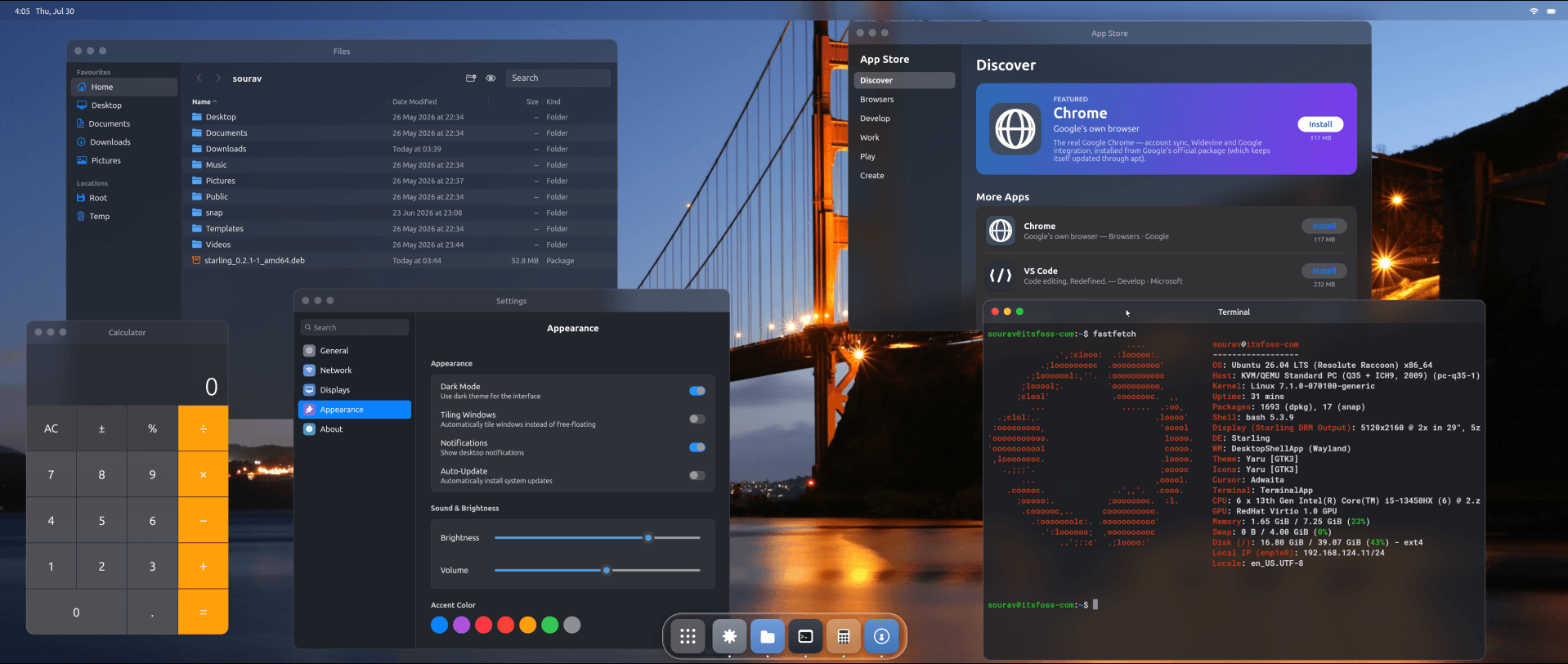
Task: Select the starling_0.2.1-1_amd64.deb package file
Action: pyautogui.click(x=400, y=261)
